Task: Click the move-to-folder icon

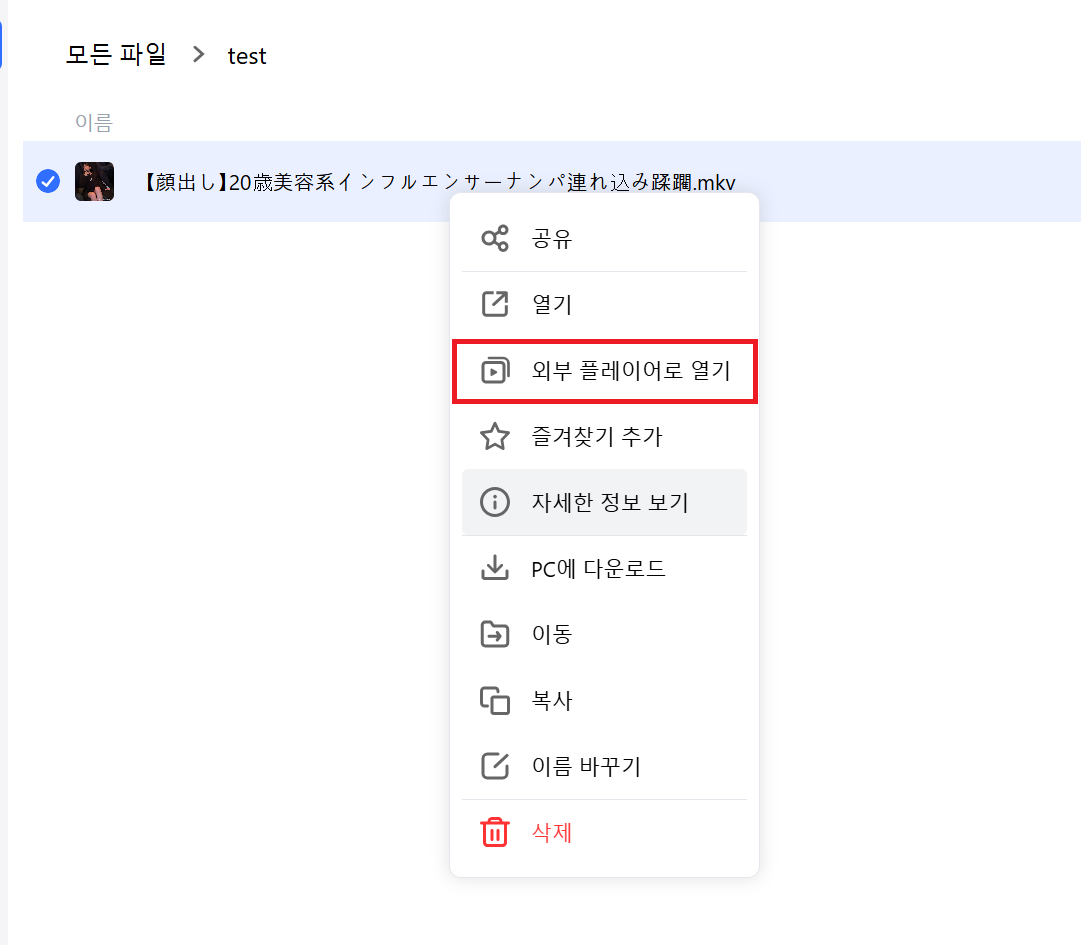Action: point(494,634)
